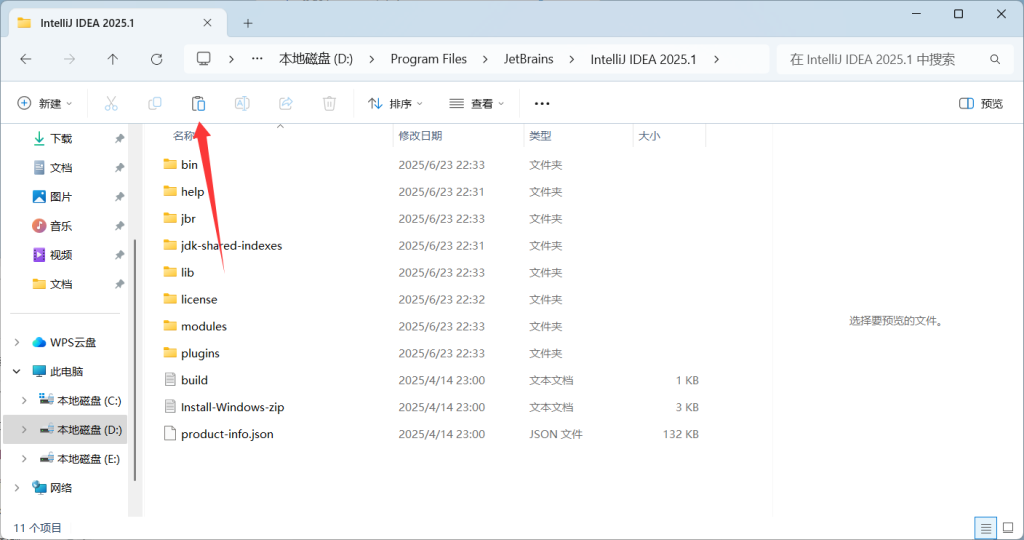Open the 查看 (View) dropdown
Image resolution: width=1024 pixels, height=540 pixels.
[x=477, y=103]
